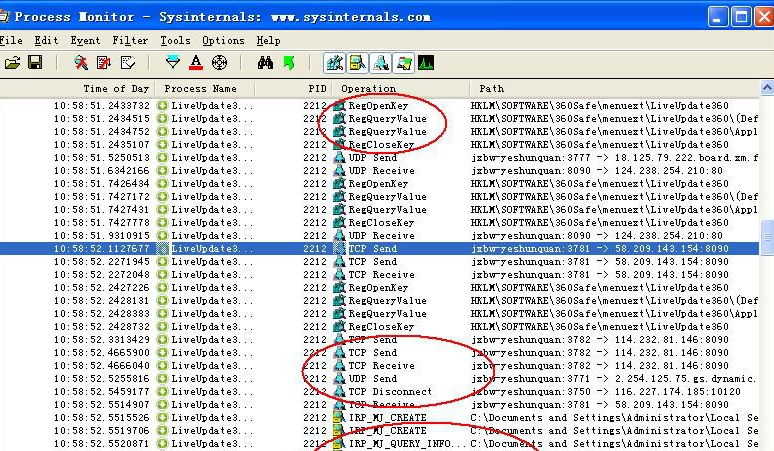Viewport: 774px width, 451px height.
Task: Select the timestamp 10:58:51.7426434
Action: tap(102, 184)
